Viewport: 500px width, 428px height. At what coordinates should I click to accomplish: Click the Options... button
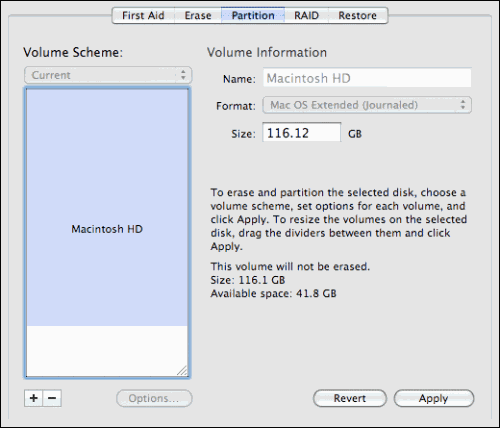pos(154,398)
